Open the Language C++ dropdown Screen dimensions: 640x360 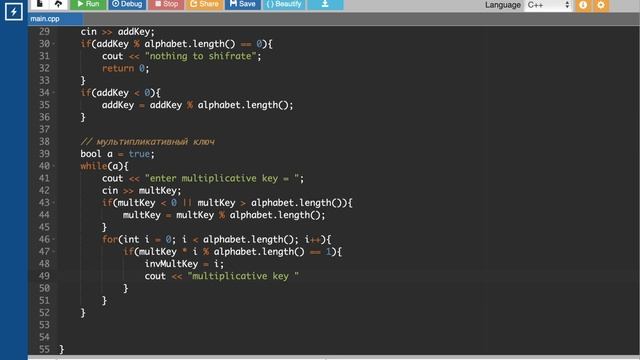click(x=548, y=5)
